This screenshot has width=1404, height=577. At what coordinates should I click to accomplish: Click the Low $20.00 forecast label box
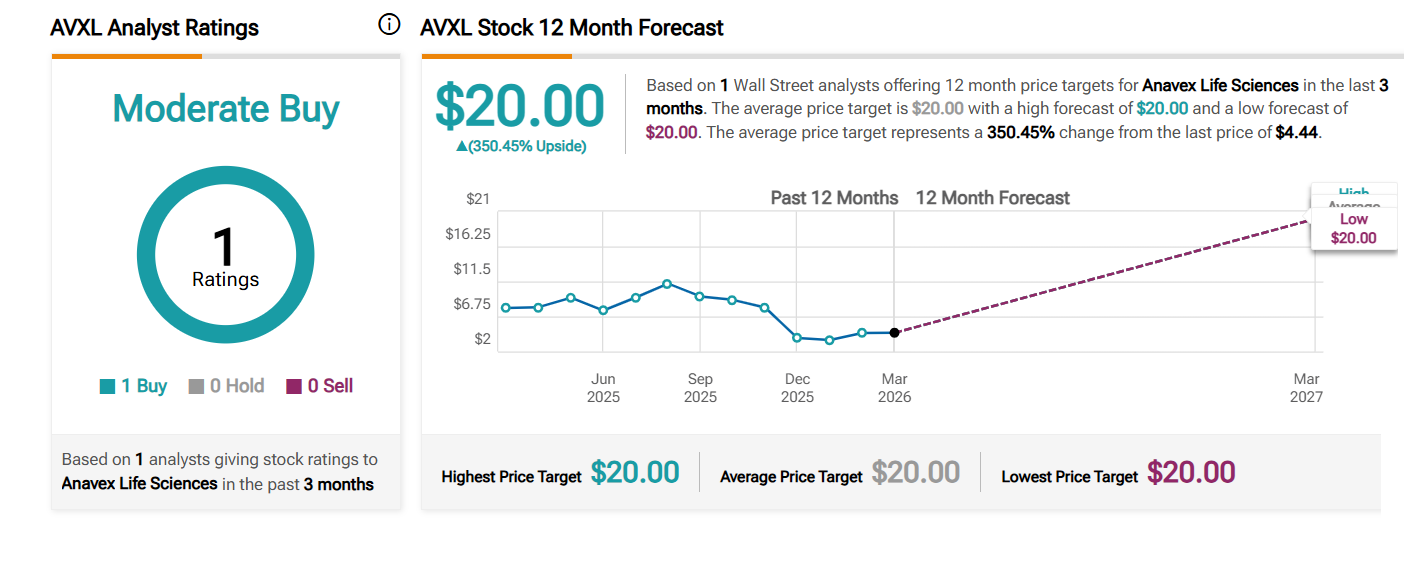tap(1353, 229)
